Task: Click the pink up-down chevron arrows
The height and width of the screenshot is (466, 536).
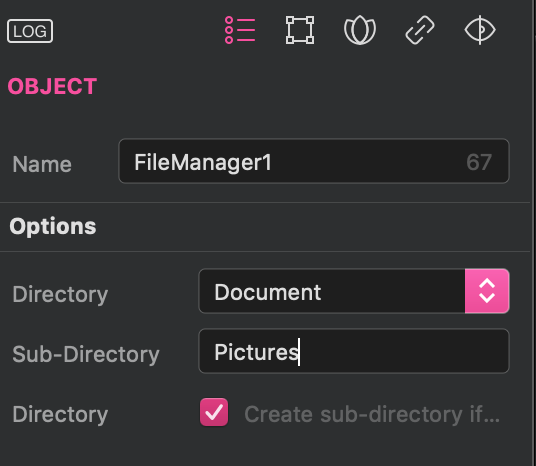Action: pyautogui.click(x=487, y=291)
